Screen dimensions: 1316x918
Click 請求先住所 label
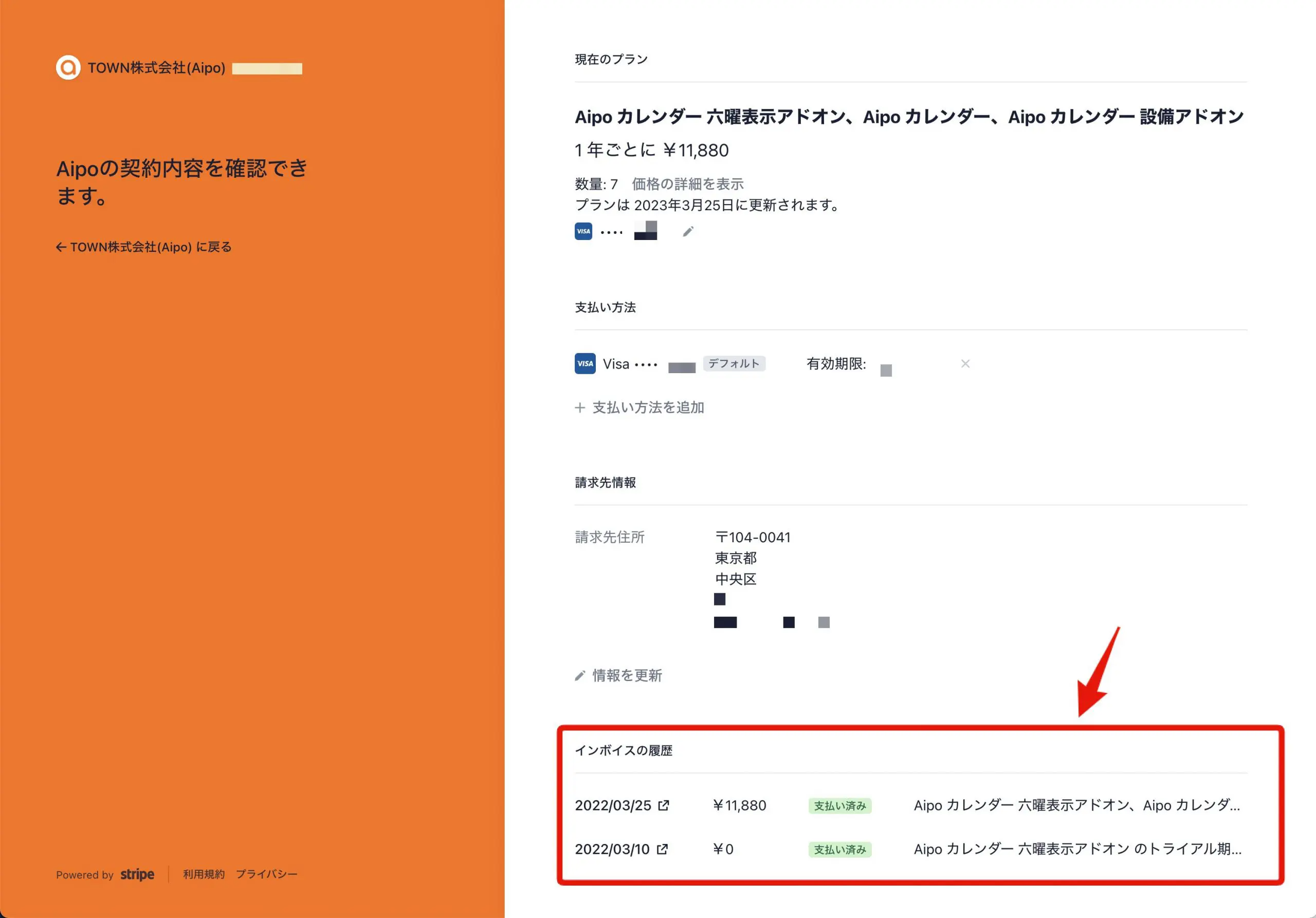click(609, 537)
